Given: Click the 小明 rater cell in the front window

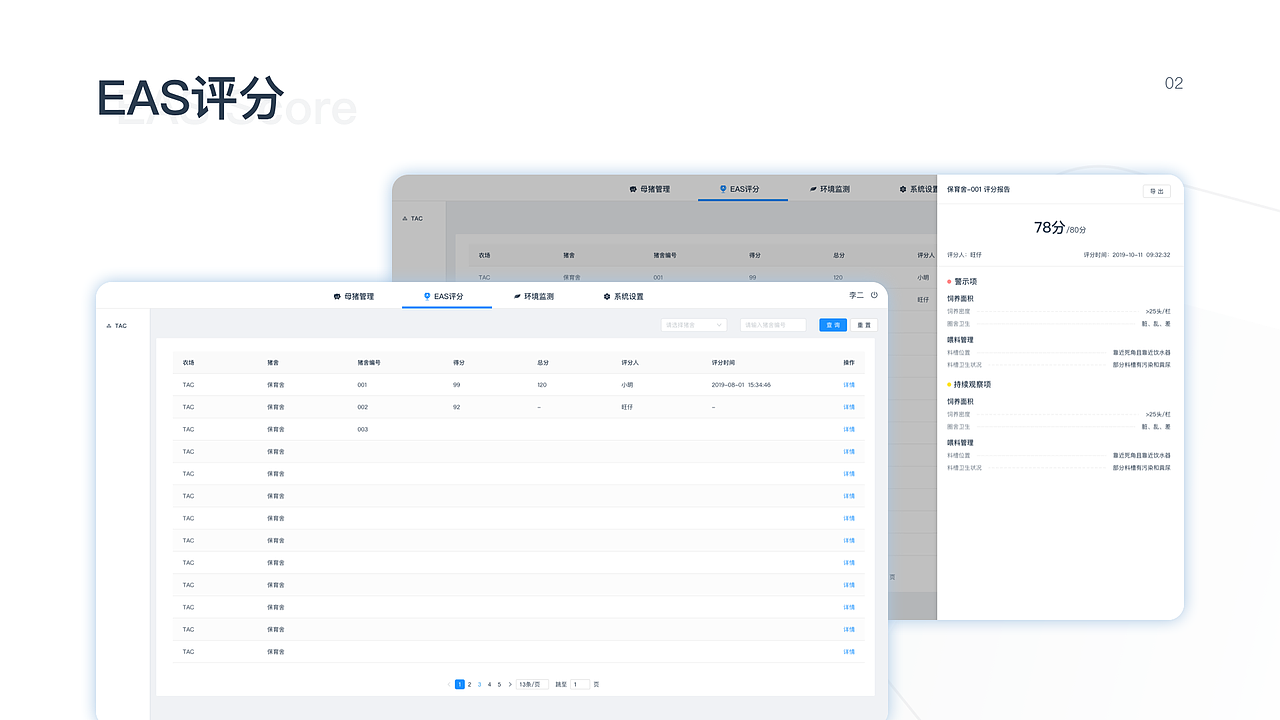Looking at the screenshot, I should tap(628, 385).
